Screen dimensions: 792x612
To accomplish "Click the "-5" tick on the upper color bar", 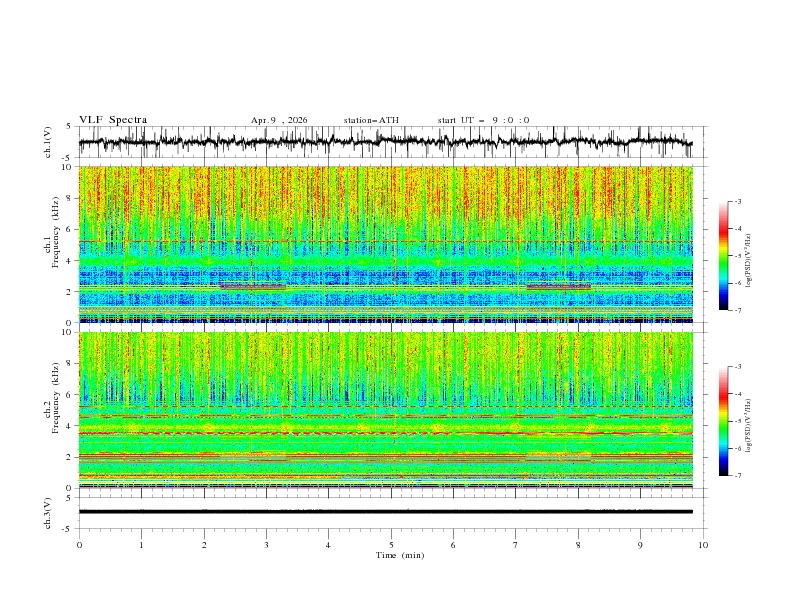I will click(x=737, y=256).
